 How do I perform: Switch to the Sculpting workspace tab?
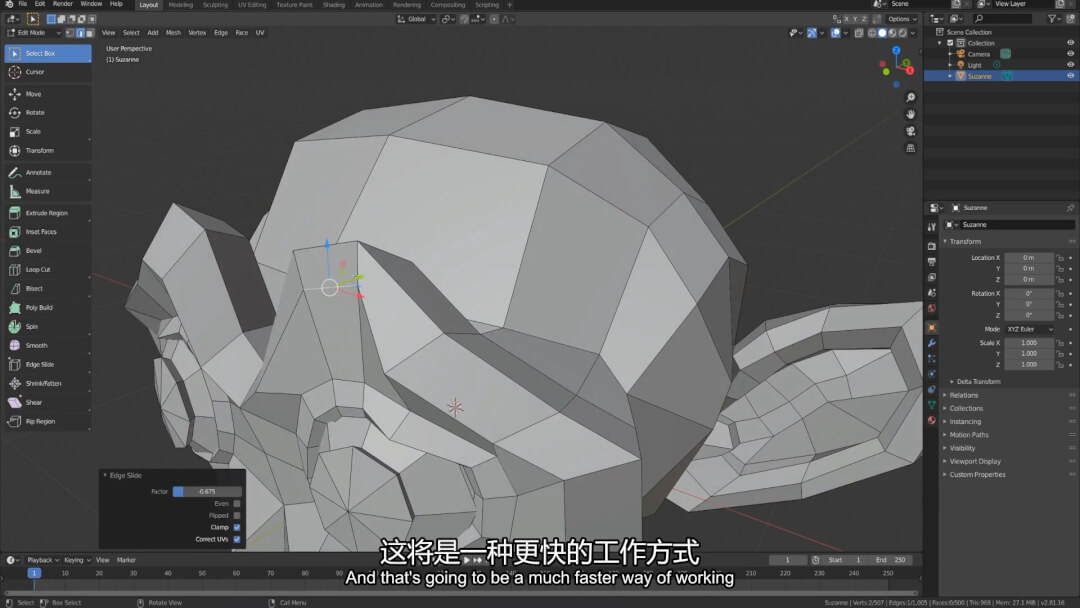point(215,5)
